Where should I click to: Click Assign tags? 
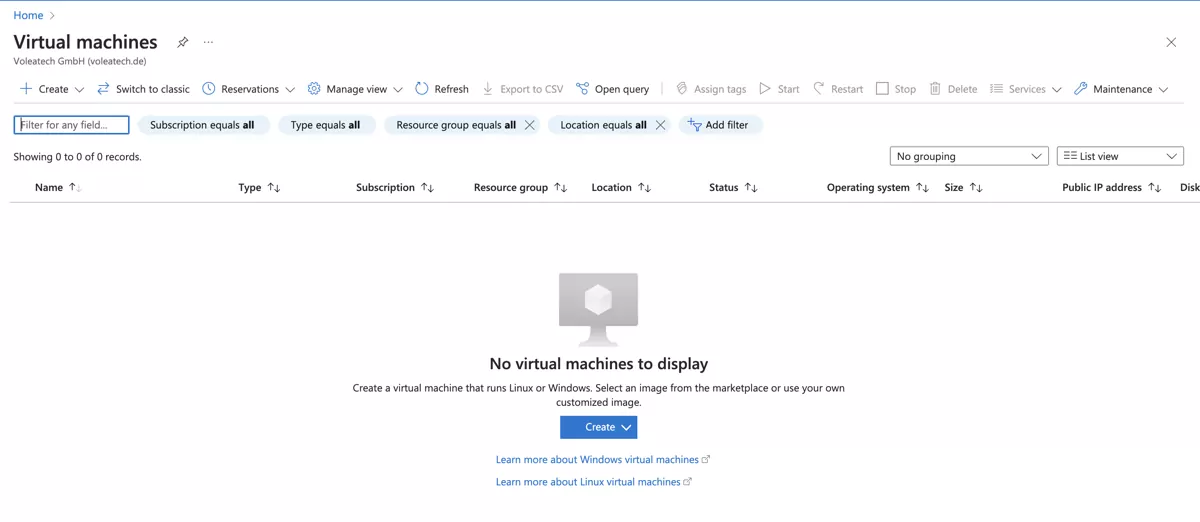(711, 89)
